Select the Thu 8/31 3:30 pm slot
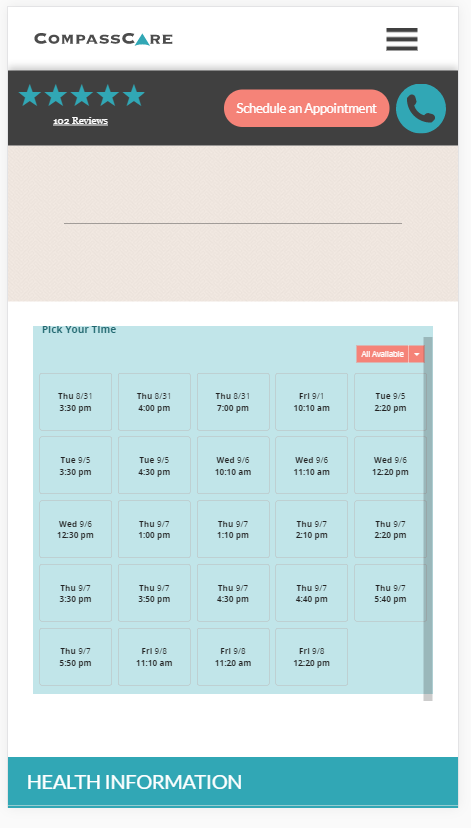This screenshot has height=828, width=471. pos(76,402)
